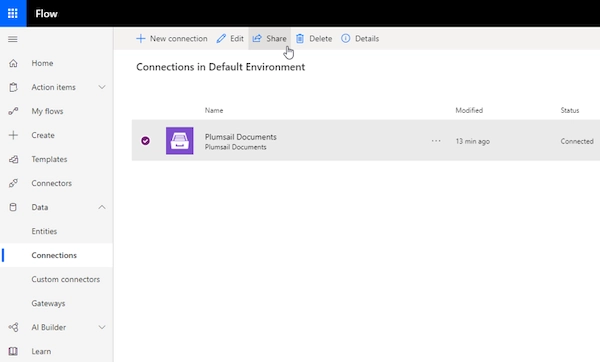
Task: Open Gateways under Data
Action: [x=48, y=303]
